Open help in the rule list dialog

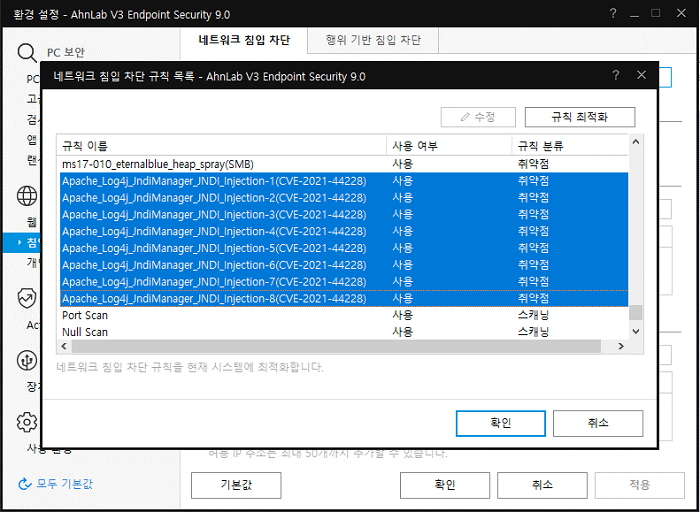[x=616, y=75]
